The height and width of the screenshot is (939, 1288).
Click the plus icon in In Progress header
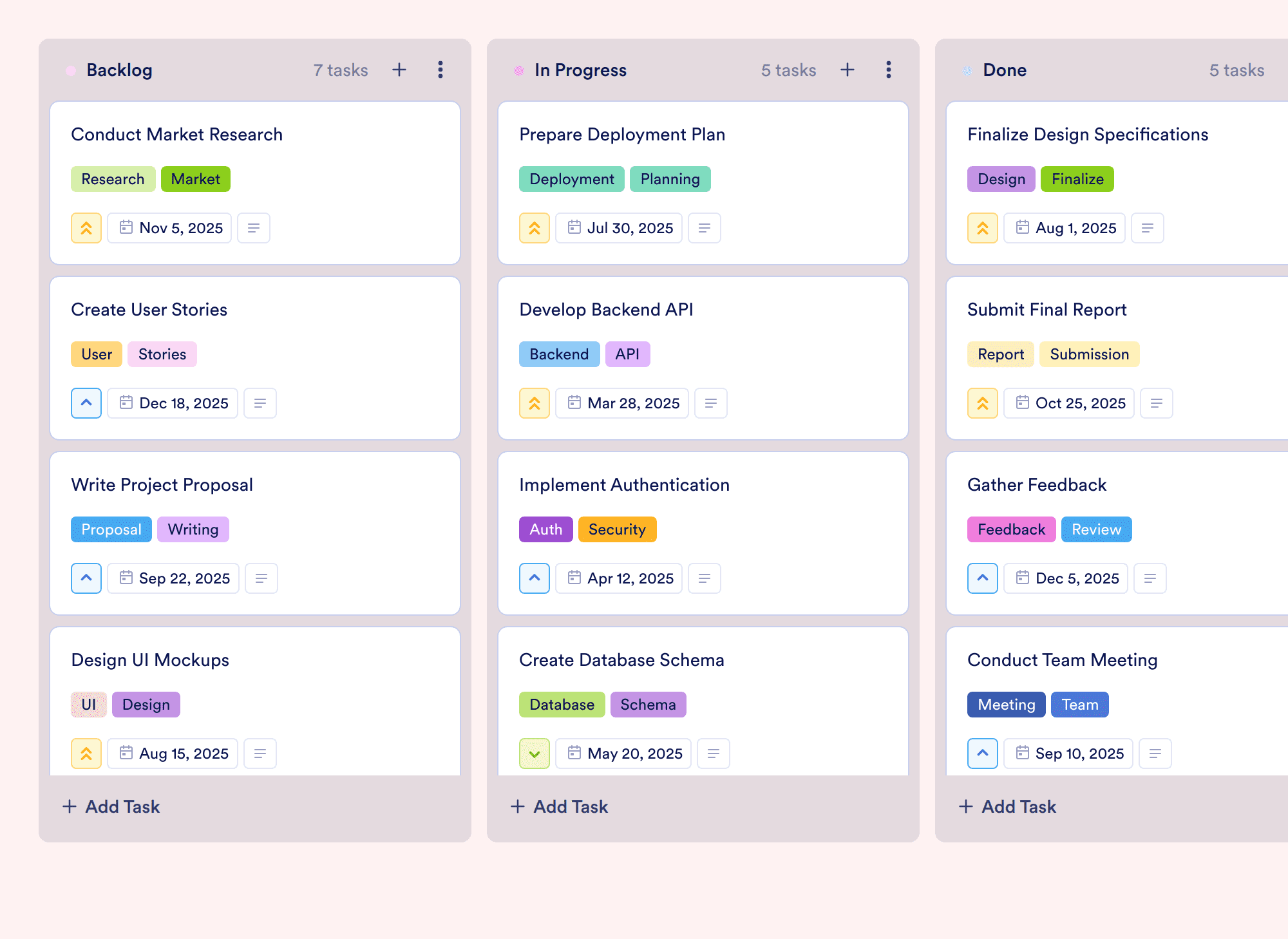pos(848,70)
